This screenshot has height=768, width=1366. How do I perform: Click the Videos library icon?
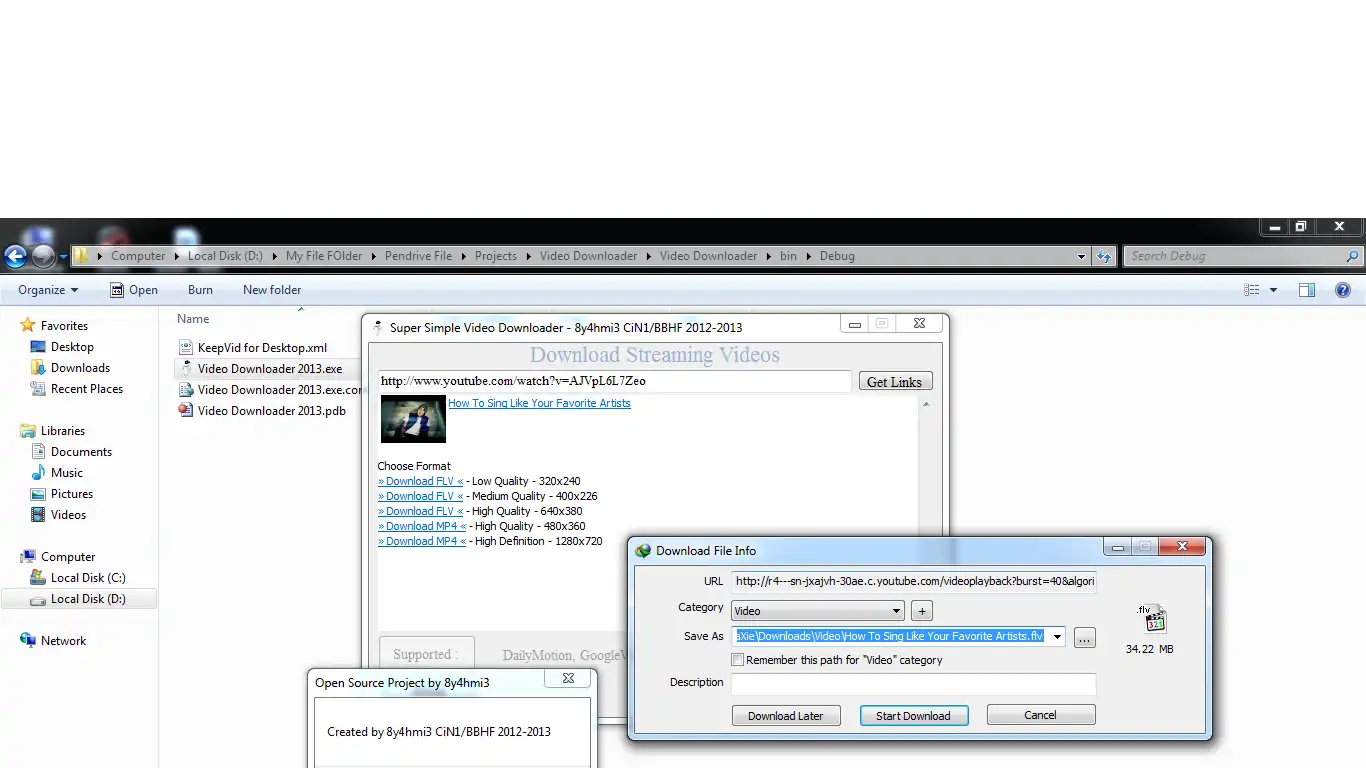[38, 514]
